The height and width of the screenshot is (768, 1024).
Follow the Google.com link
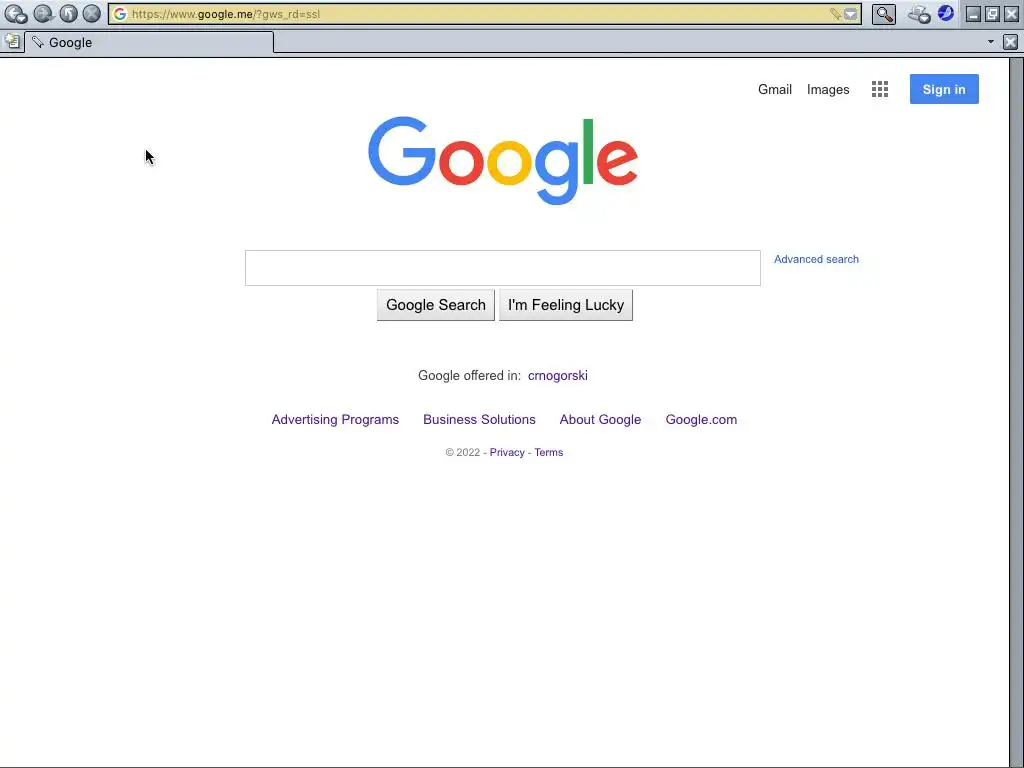coord(701,420)
